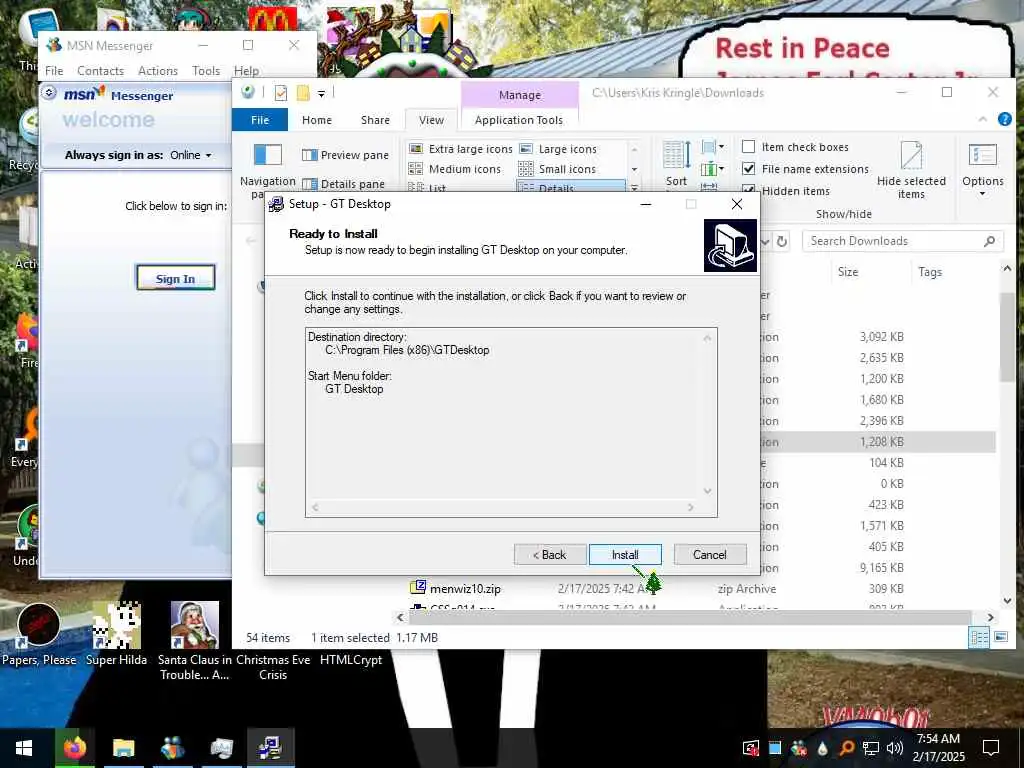
Task: Switch to the Home ribbon tab
Action: point(317,120)
